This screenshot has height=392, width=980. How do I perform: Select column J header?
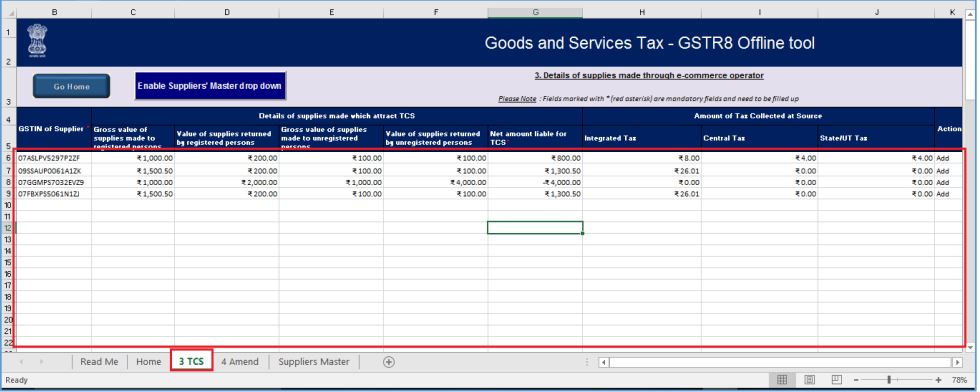point(876,13)
